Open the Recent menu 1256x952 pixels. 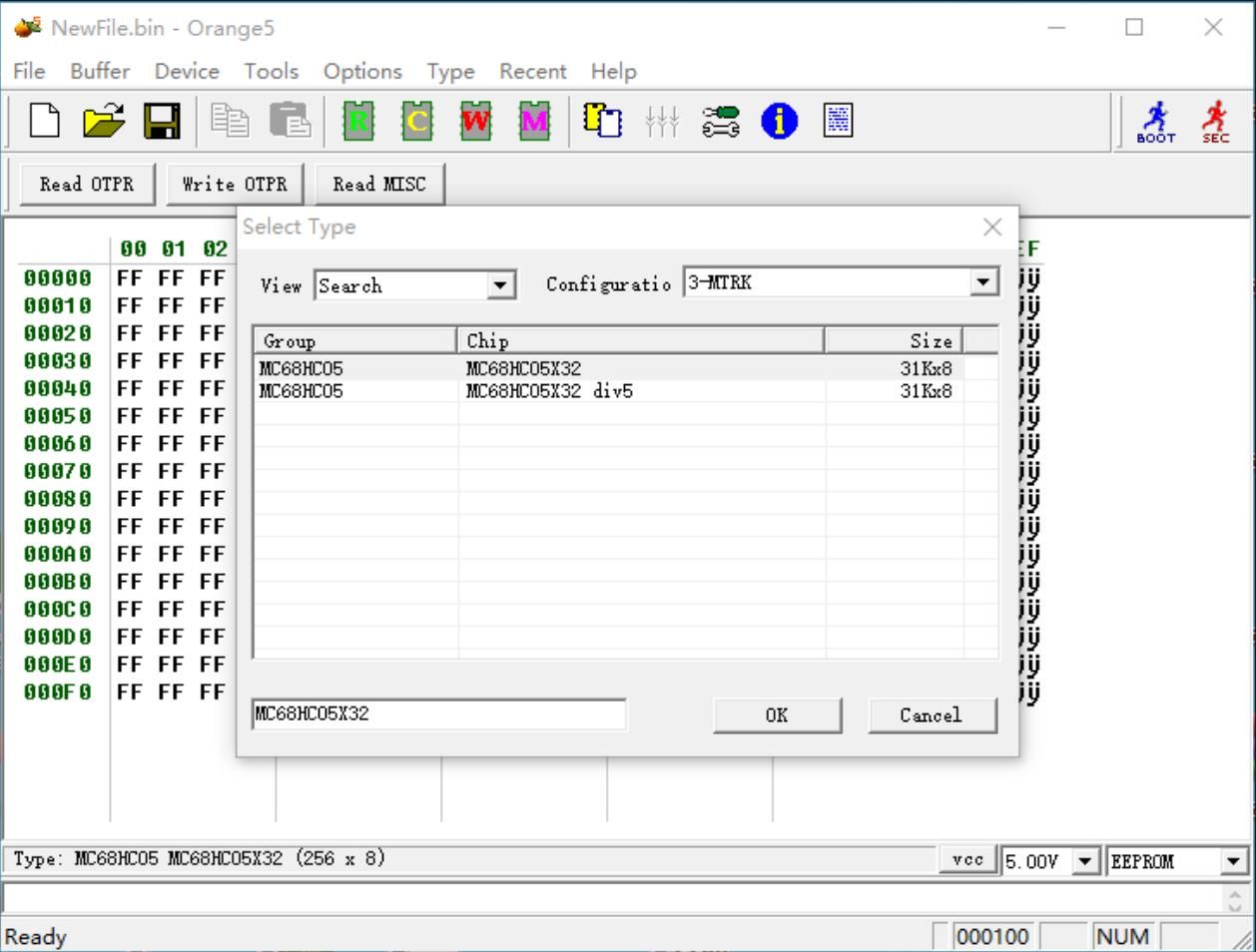pos(533,71)
